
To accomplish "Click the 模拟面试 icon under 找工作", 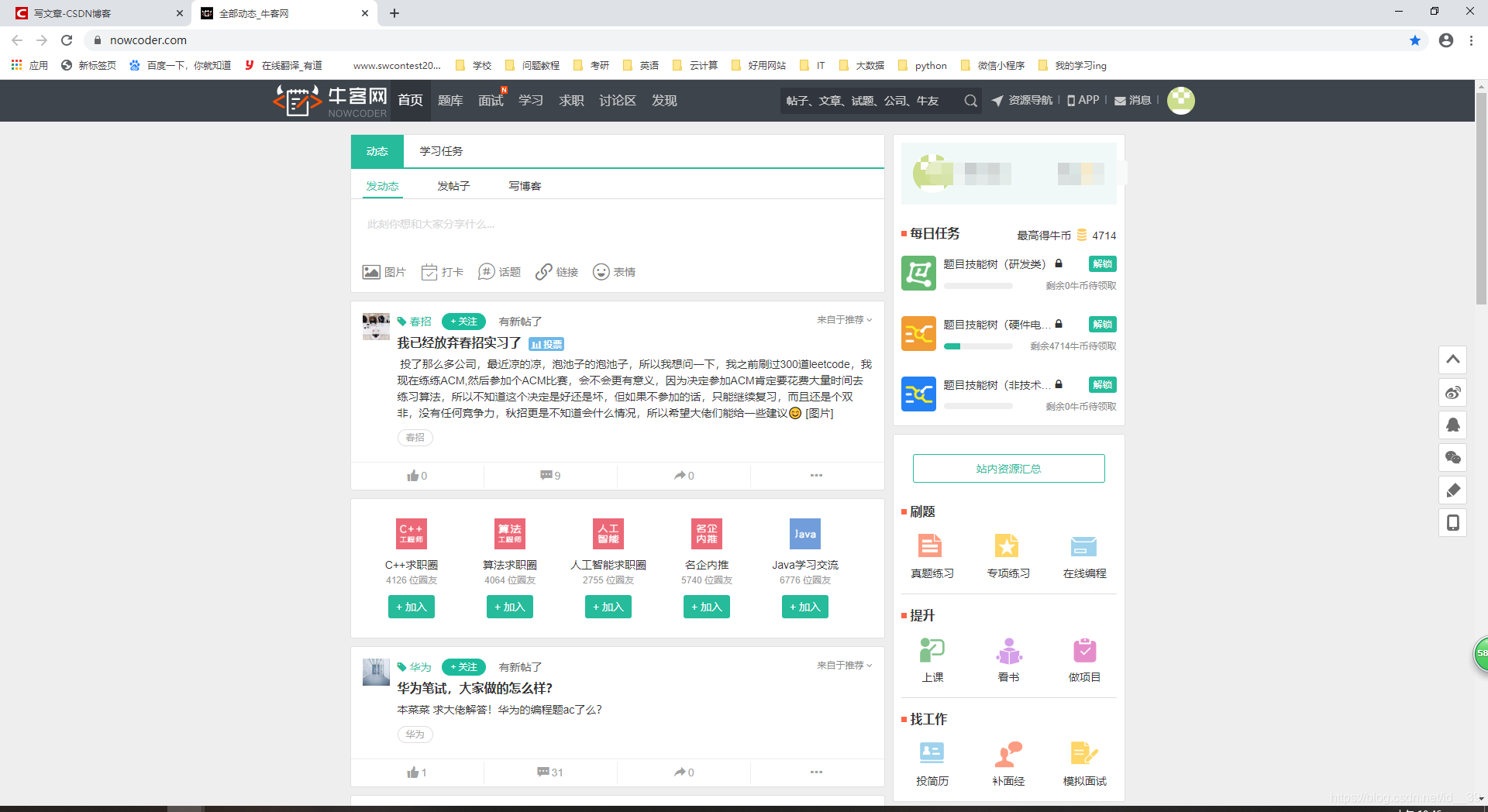I will pos(1083,752).
